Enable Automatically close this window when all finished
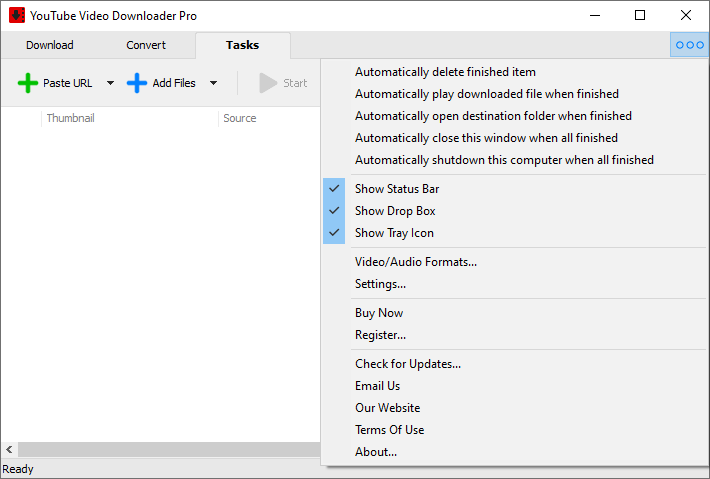Screen dimensions: 710x479 pyautogui.click(x=514, y=138)
